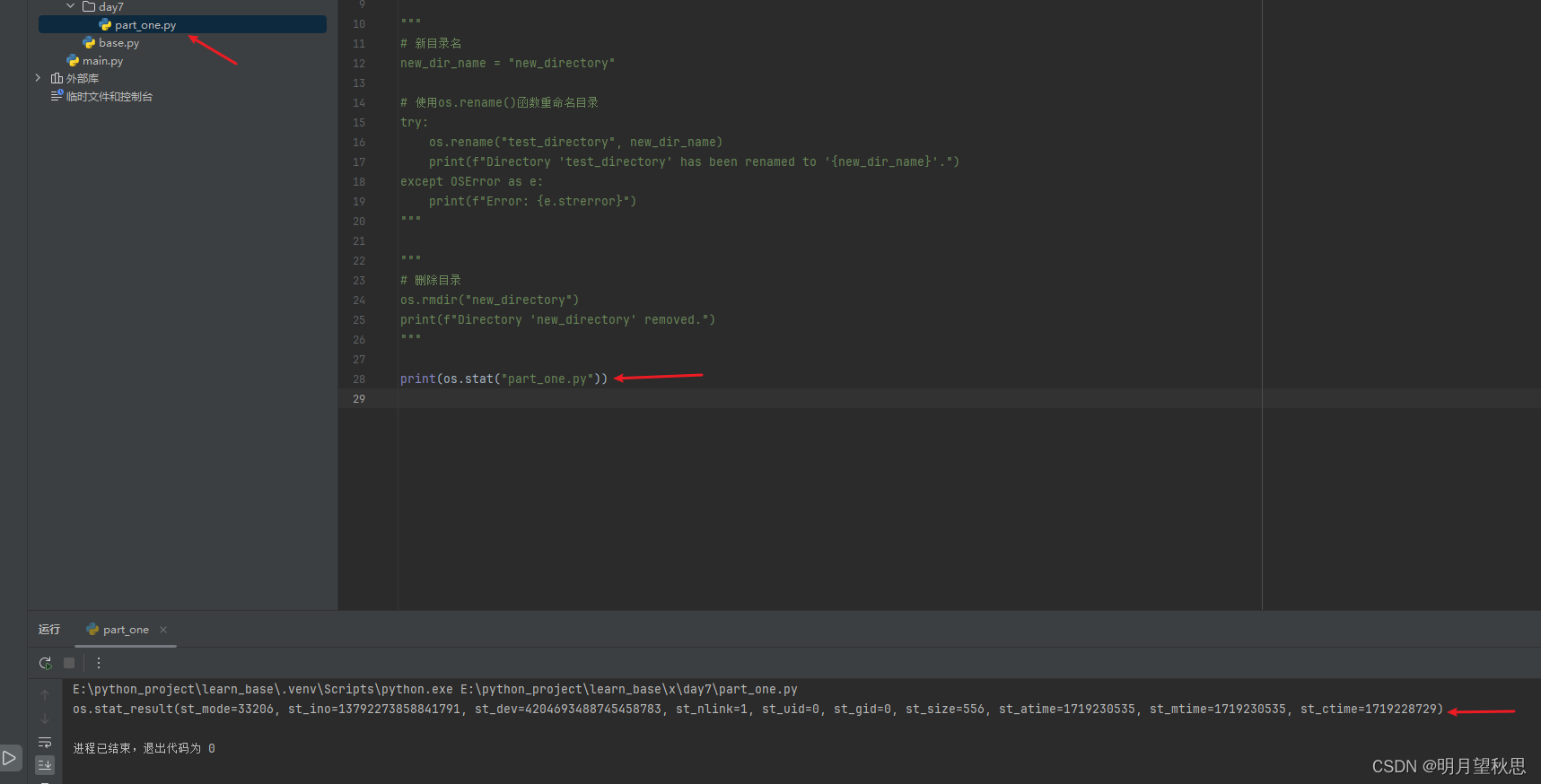This screenshot has width=1541, height=784.
Task: Click line number 16 in the gutter
Action: tap(359, 142)
